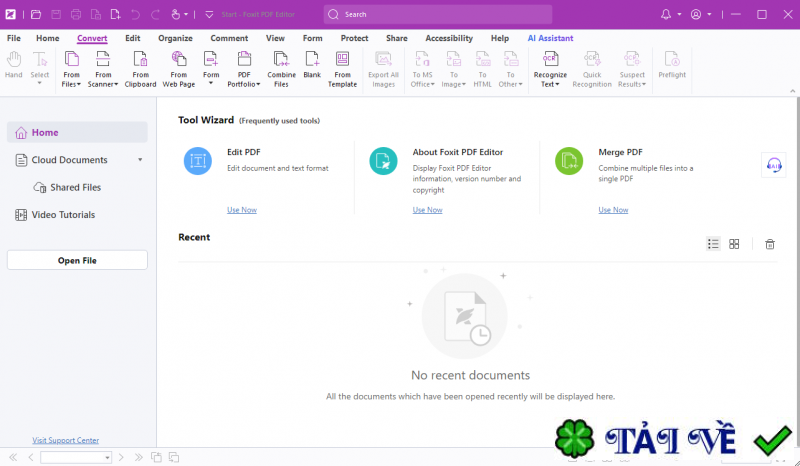Open From Files dropdown arrow
Screen dimensions: 800x466
click(x=79, y=84)
